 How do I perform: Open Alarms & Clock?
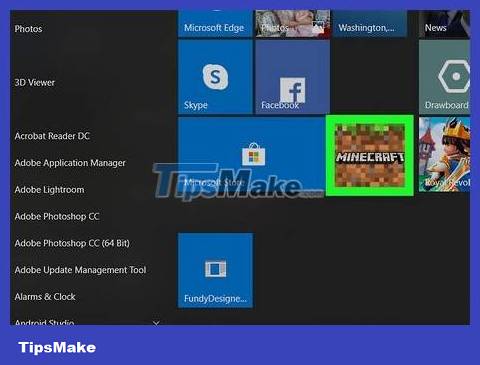pos(45,297)
